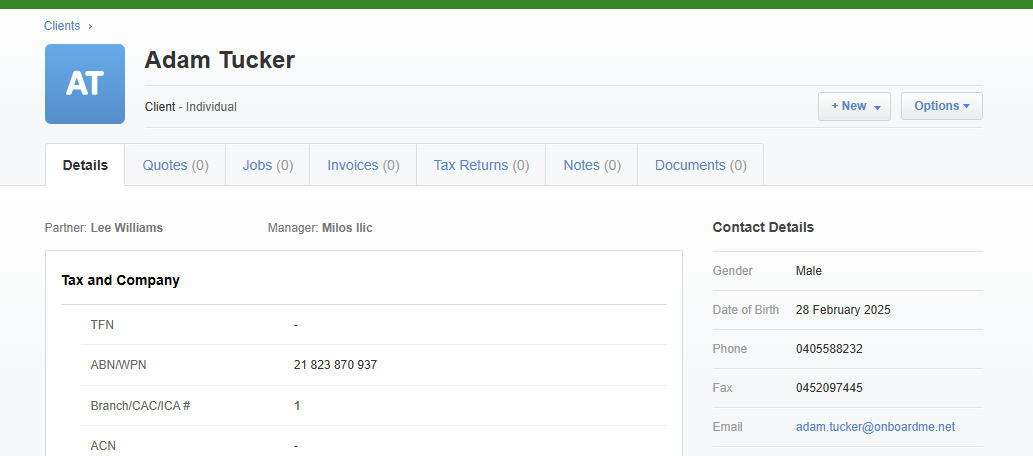Show the Documents tab
The image size is (1033, 456).
700,165
